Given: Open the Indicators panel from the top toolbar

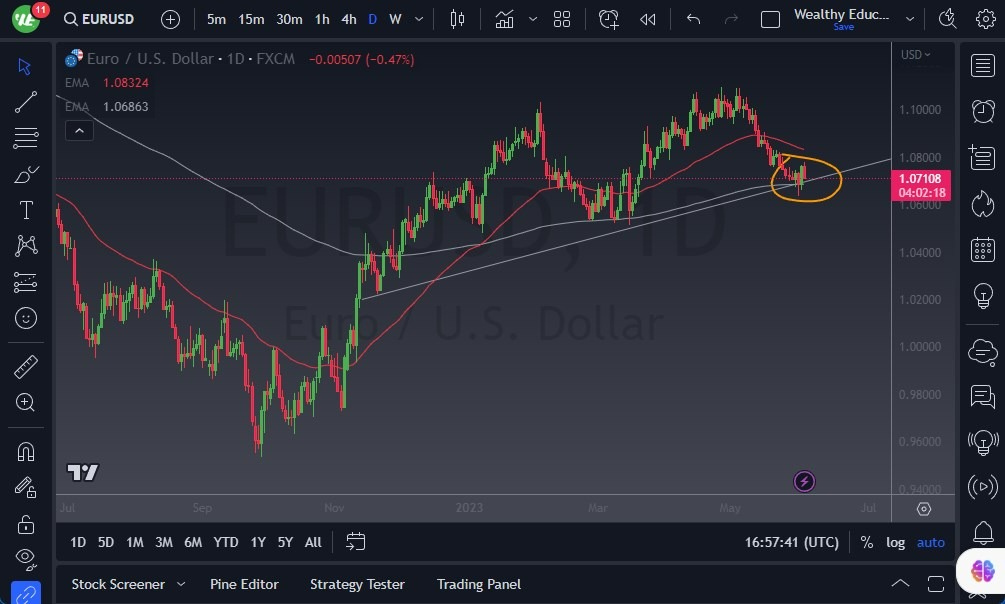Looking at the screenshot, I should [504, 18].
